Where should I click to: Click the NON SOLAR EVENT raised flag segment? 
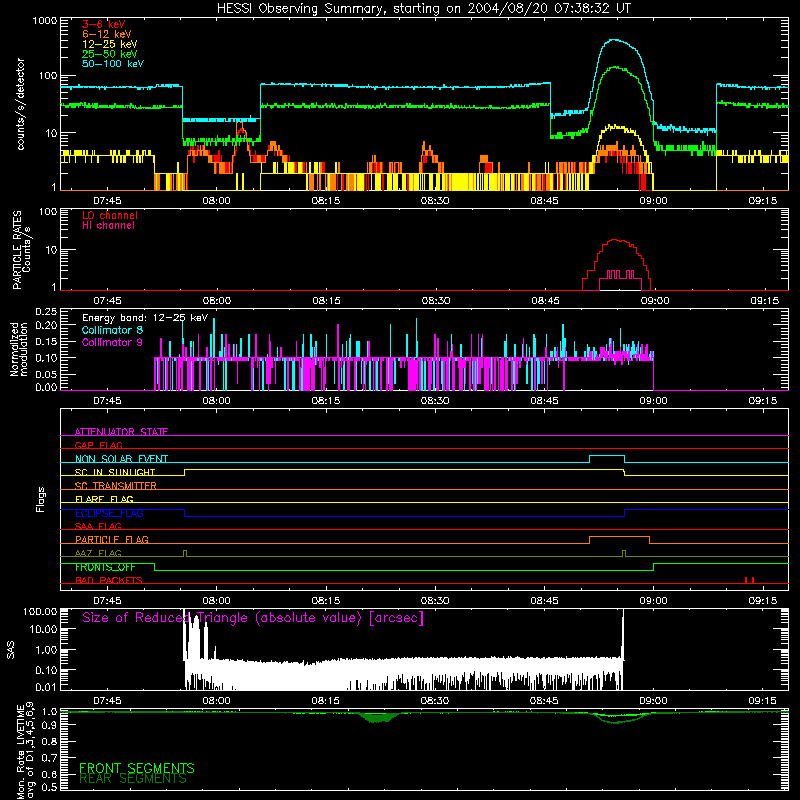pyautogui.click(x=607, y=456)
